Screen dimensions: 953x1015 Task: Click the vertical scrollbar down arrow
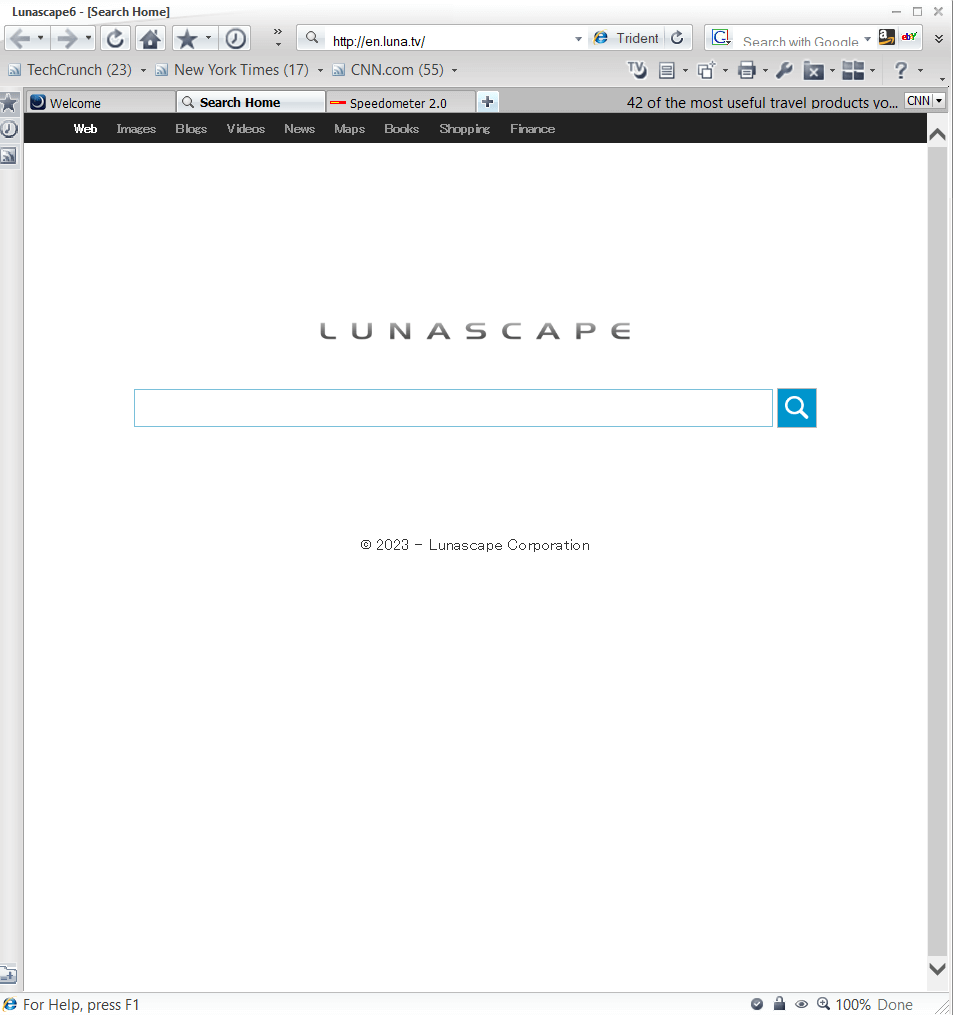[x=937, y=969]
